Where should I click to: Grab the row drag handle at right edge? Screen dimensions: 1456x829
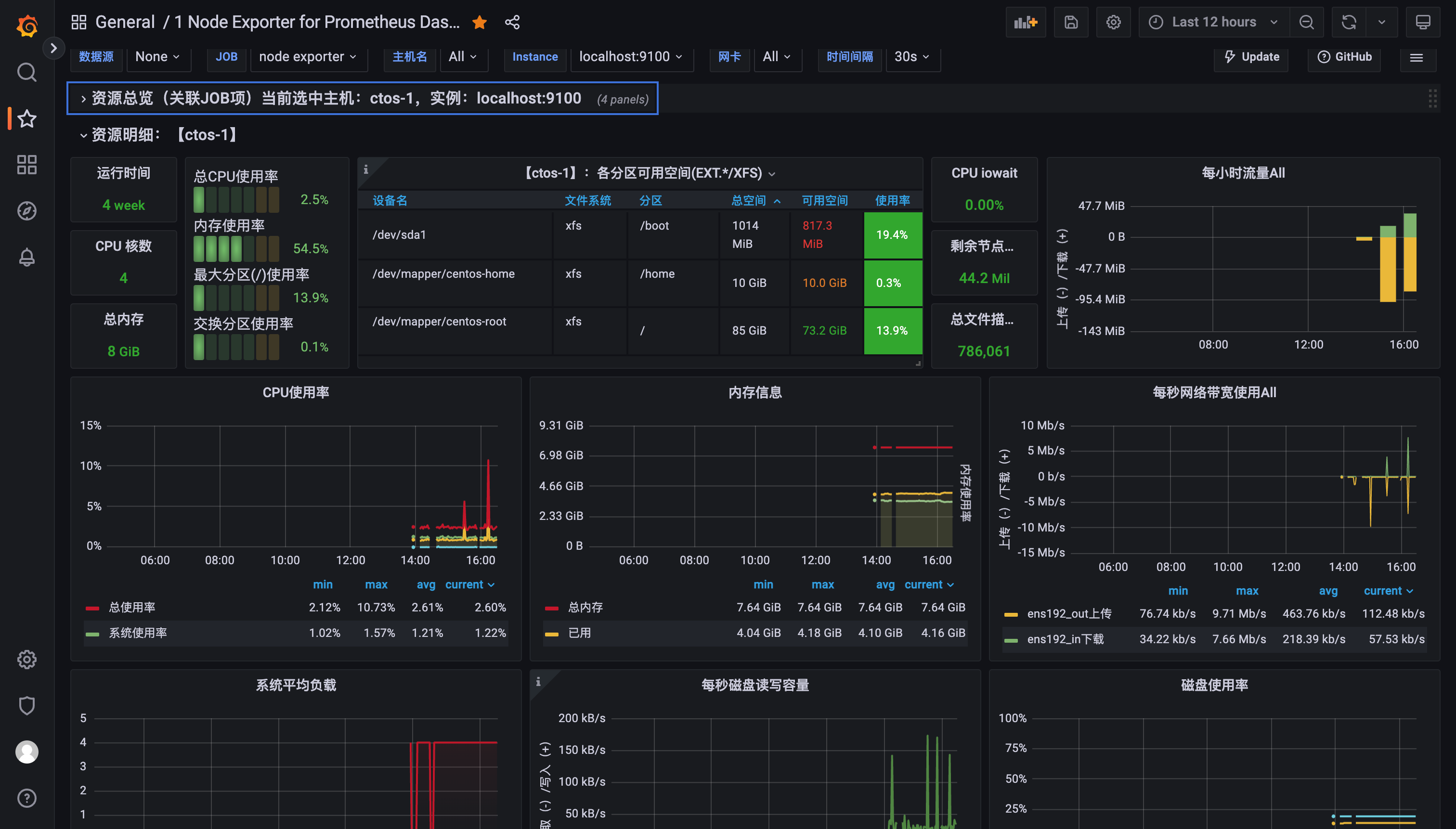coord(1432,99)
